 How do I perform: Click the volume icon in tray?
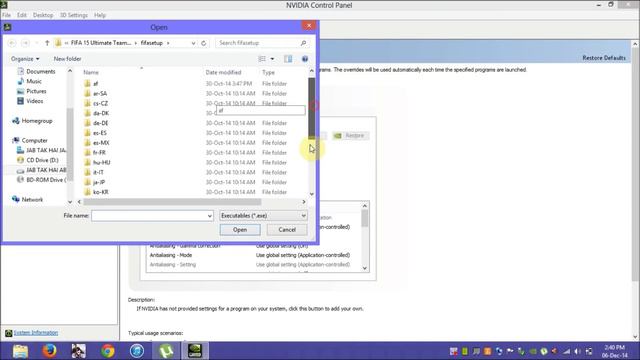click(577, 351)
